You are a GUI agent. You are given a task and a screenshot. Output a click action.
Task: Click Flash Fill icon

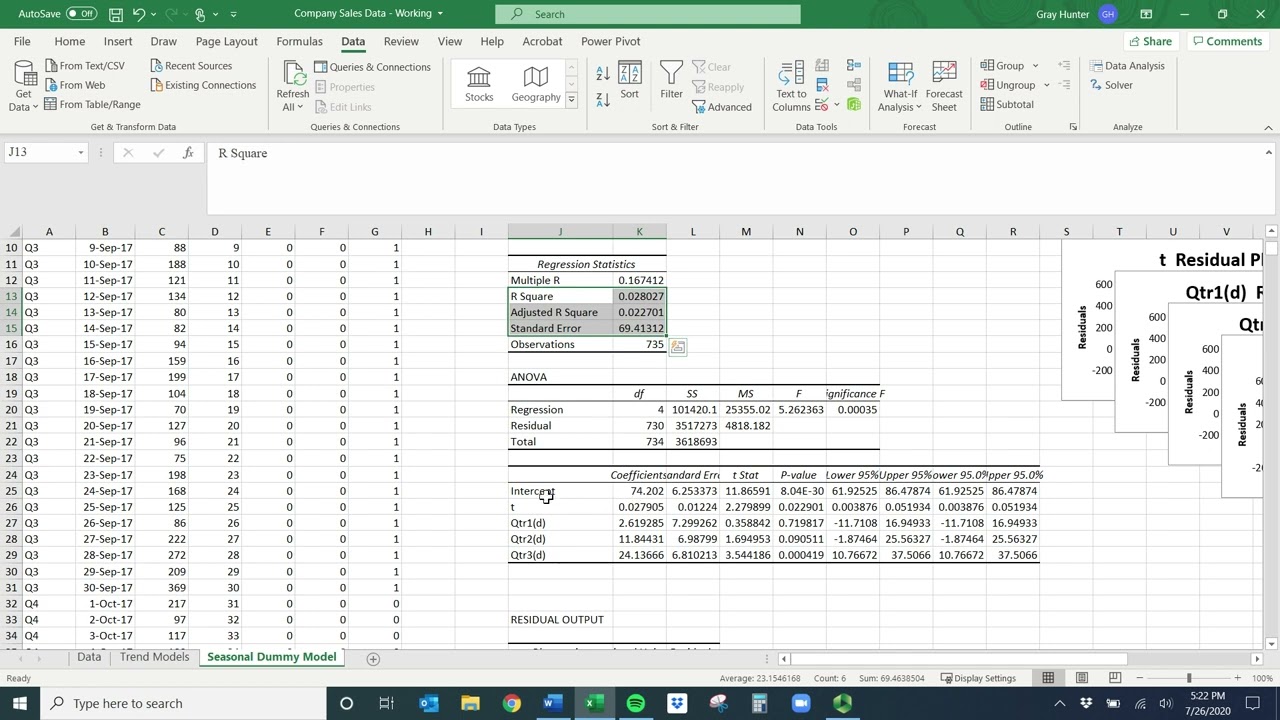(822, 66)
